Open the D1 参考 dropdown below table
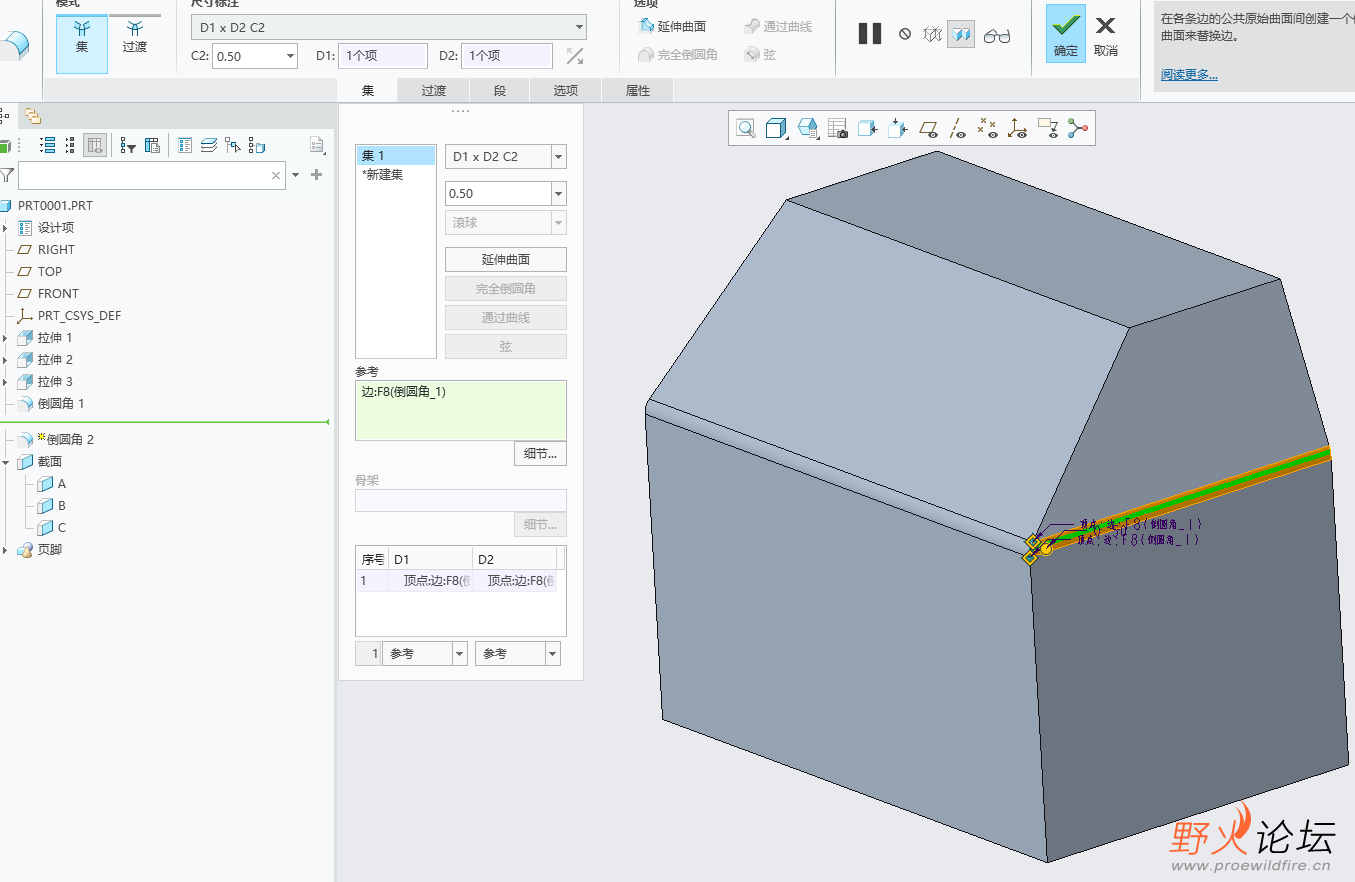 pos(460,653)
